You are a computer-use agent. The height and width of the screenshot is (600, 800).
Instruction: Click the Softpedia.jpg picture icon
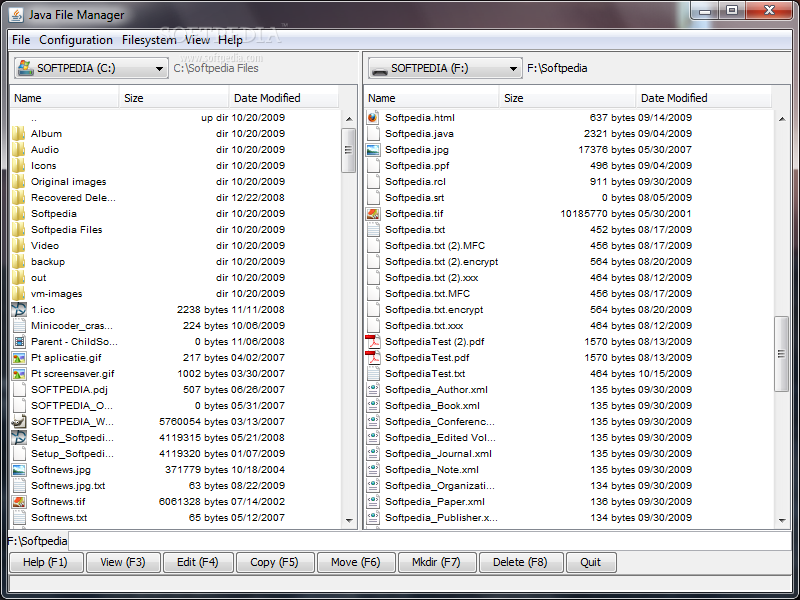tap(373, 149)
